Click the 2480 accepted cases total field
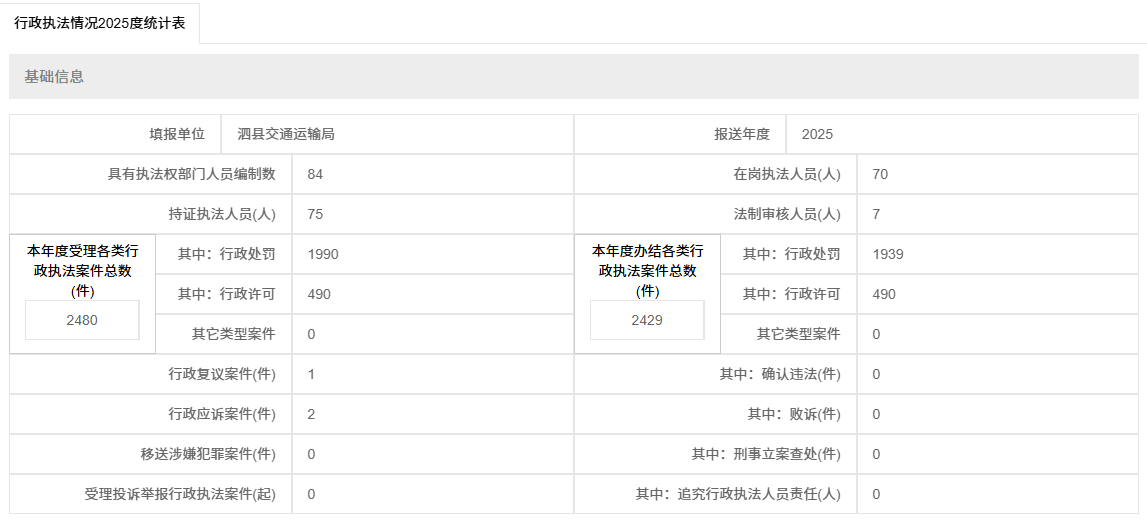The width and height of the screenshot is (1147, 522). [x=82, y=320]
